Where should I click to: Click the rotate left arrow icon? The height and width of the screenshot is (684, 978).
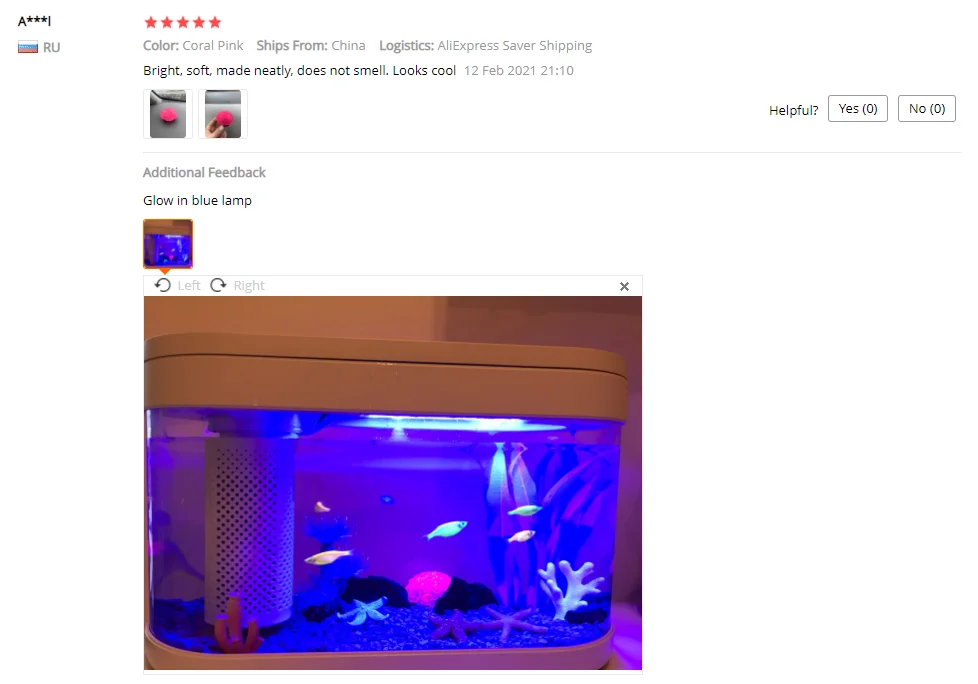[x=163, y=285]
